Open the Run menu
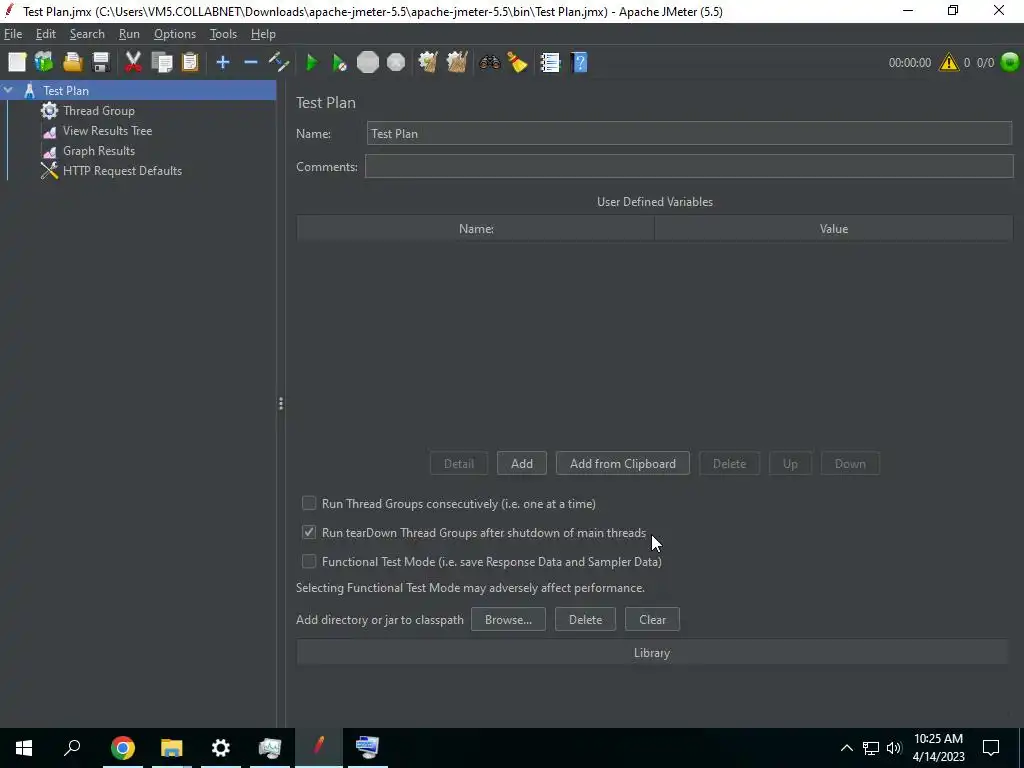Screen dimensions: 1024x768 coord(129,34)
